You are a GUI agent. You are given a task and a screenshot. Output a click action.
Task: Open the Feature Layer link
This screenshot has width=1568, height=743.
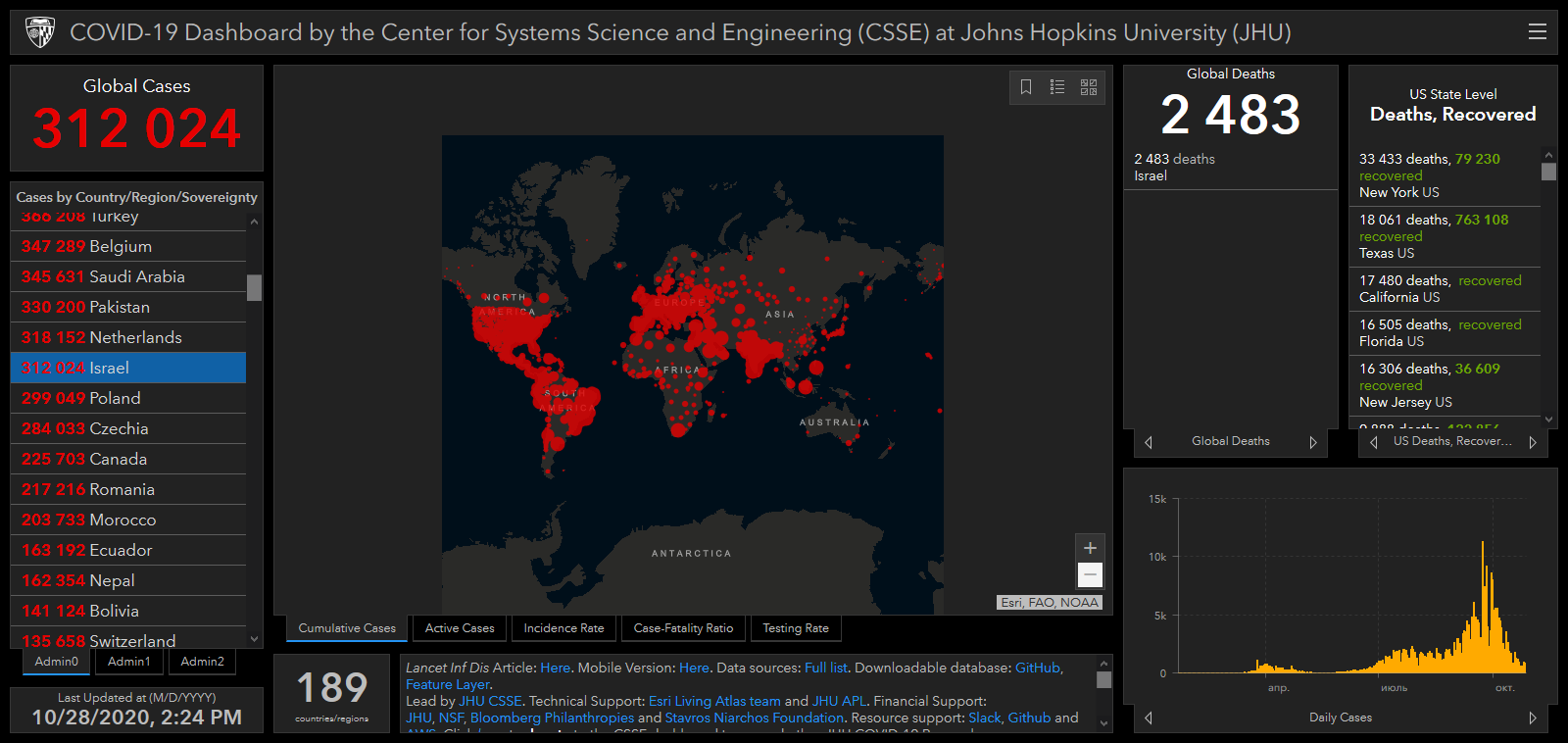coord(448,684)
